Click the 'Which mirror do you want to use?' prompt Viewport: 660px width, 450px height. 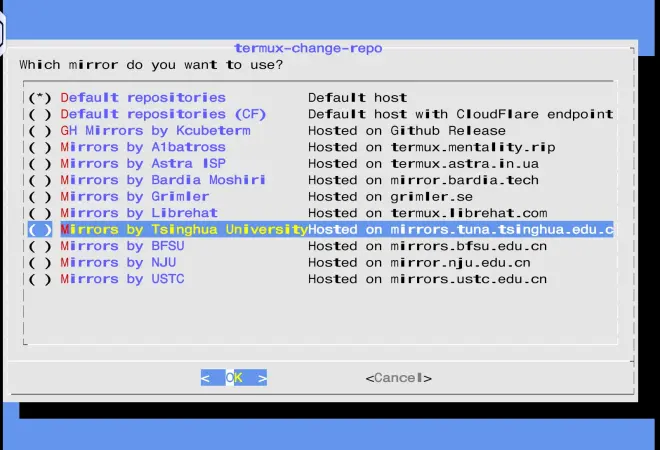point(152,65)
